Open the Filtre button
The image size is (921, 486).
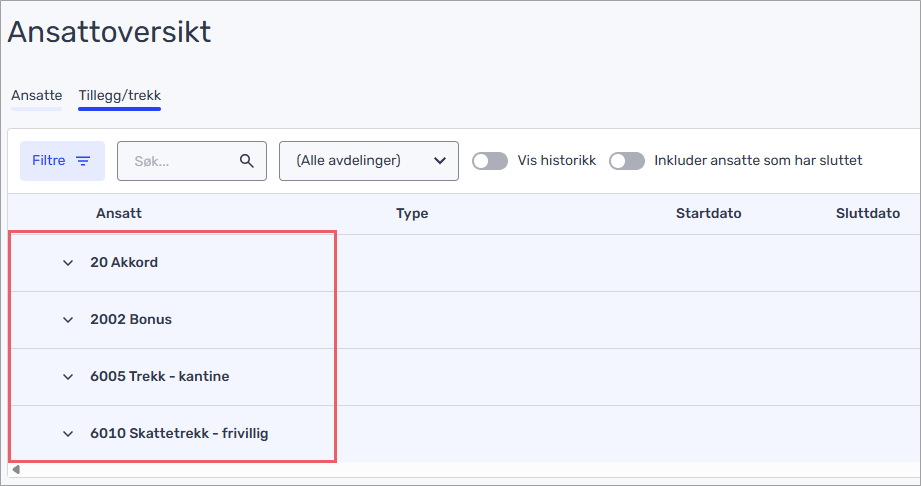click(62, 161)
